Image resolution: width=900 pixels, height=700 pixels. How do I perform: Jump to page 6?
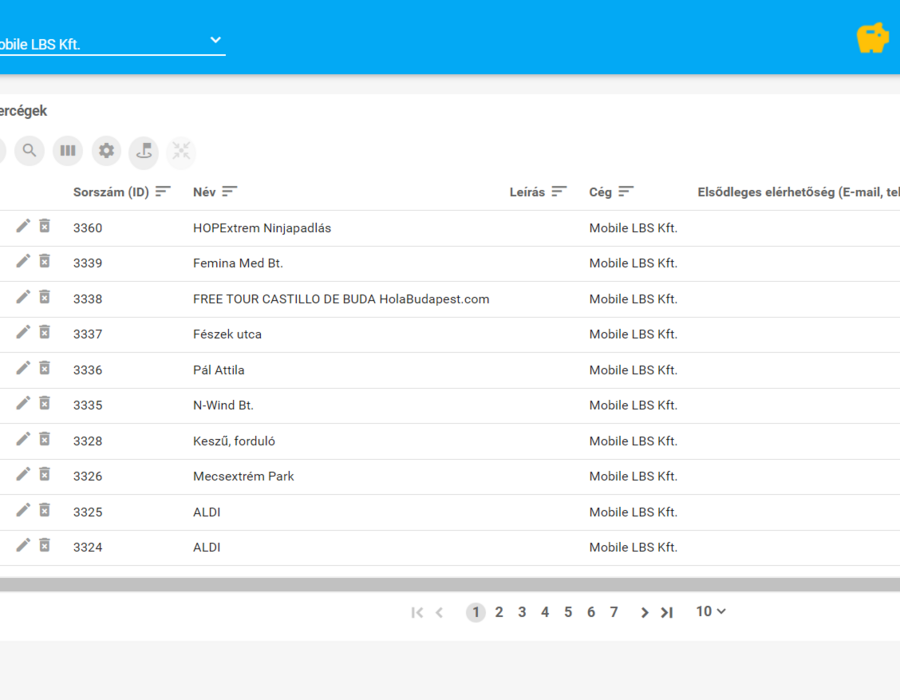point(591,612)
